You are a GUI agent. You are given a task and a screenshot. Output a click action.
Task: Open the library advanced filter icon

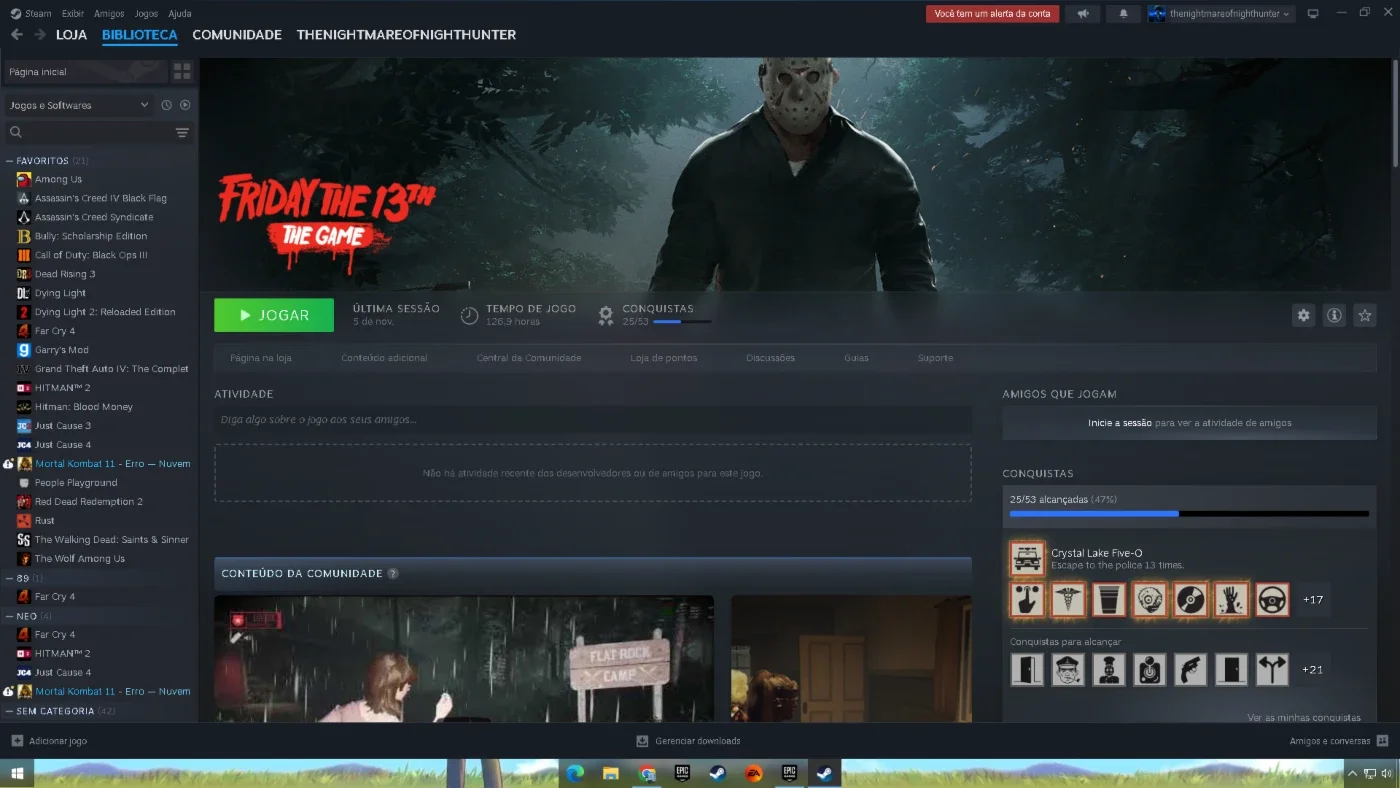pyautogui.click(x=182, y=132)
